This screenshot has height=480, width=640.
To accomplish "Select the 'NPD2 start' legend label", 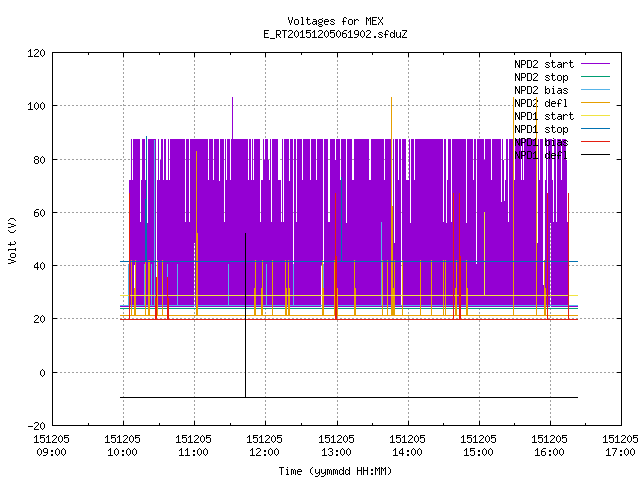I will point(544,64).
